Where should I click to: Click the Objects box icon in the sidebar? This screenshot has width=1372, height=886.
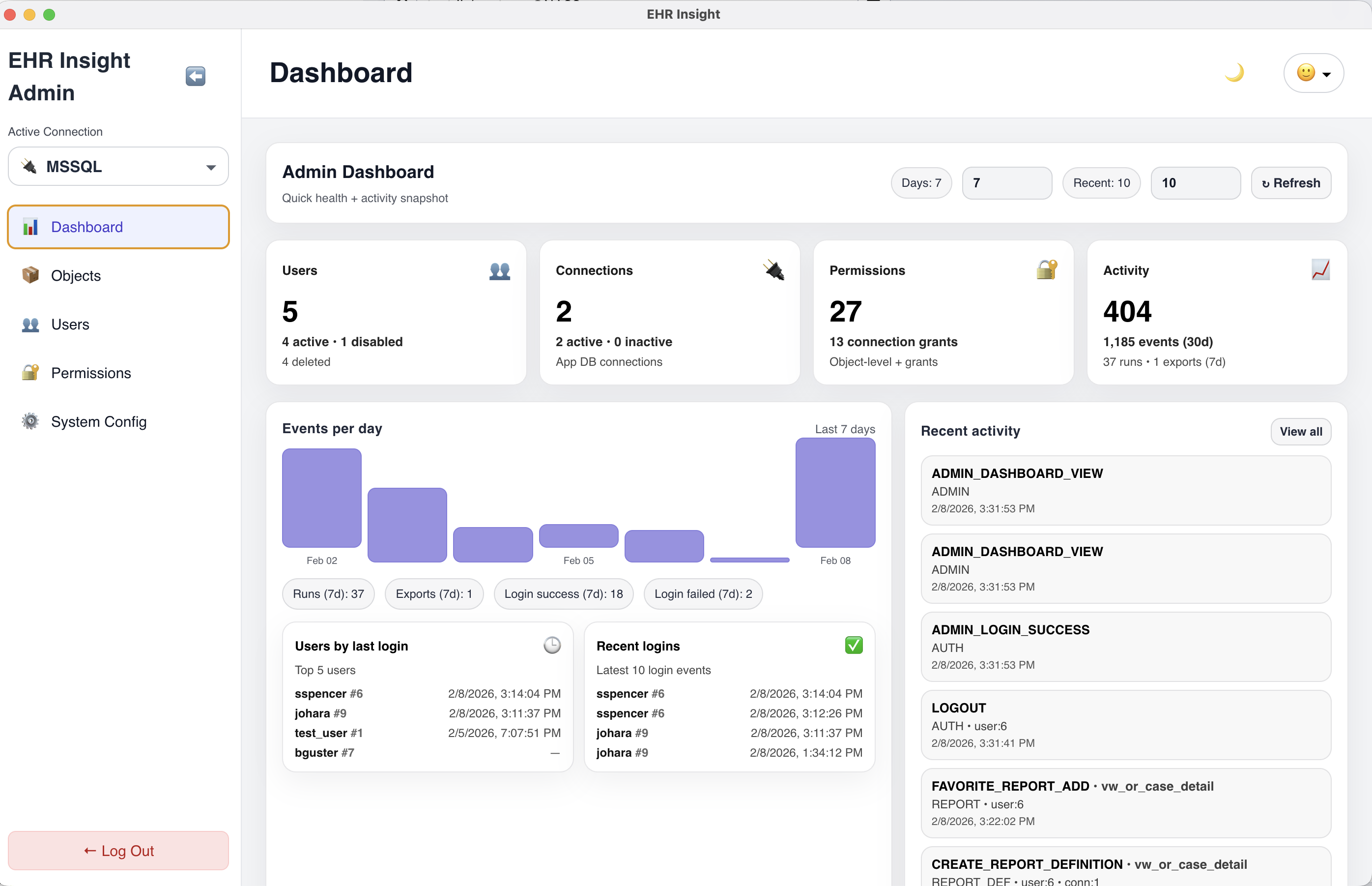30,275
